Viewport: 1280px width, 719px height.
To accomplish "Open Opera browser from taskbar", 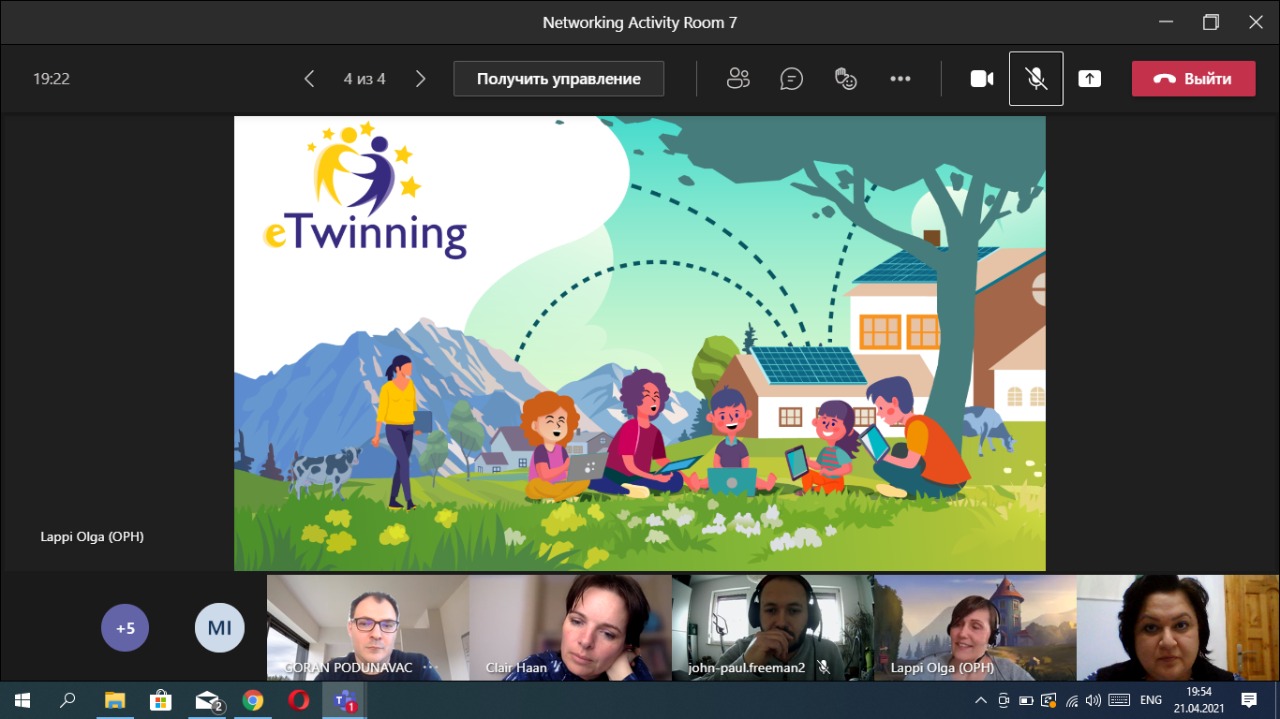I will point(299,700).
